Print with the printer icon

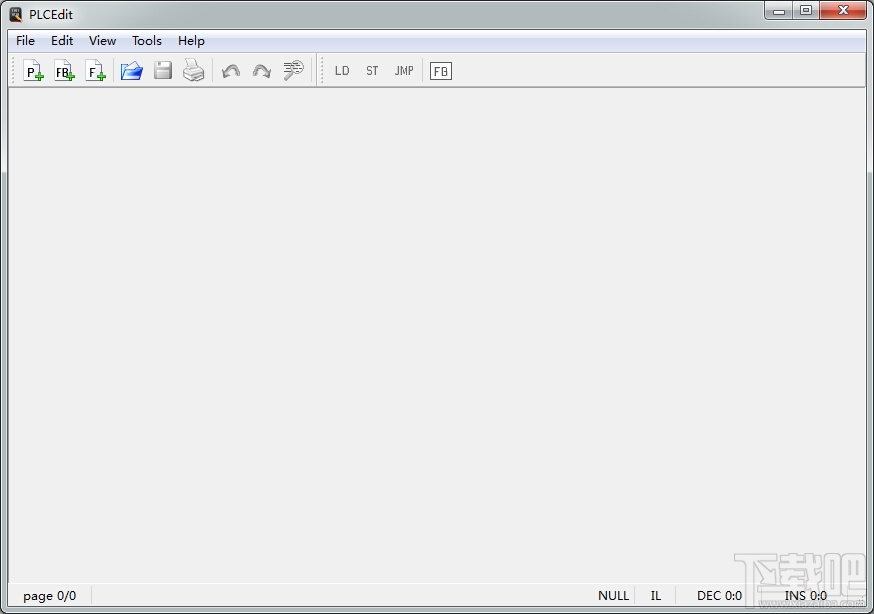coord(193,71)
